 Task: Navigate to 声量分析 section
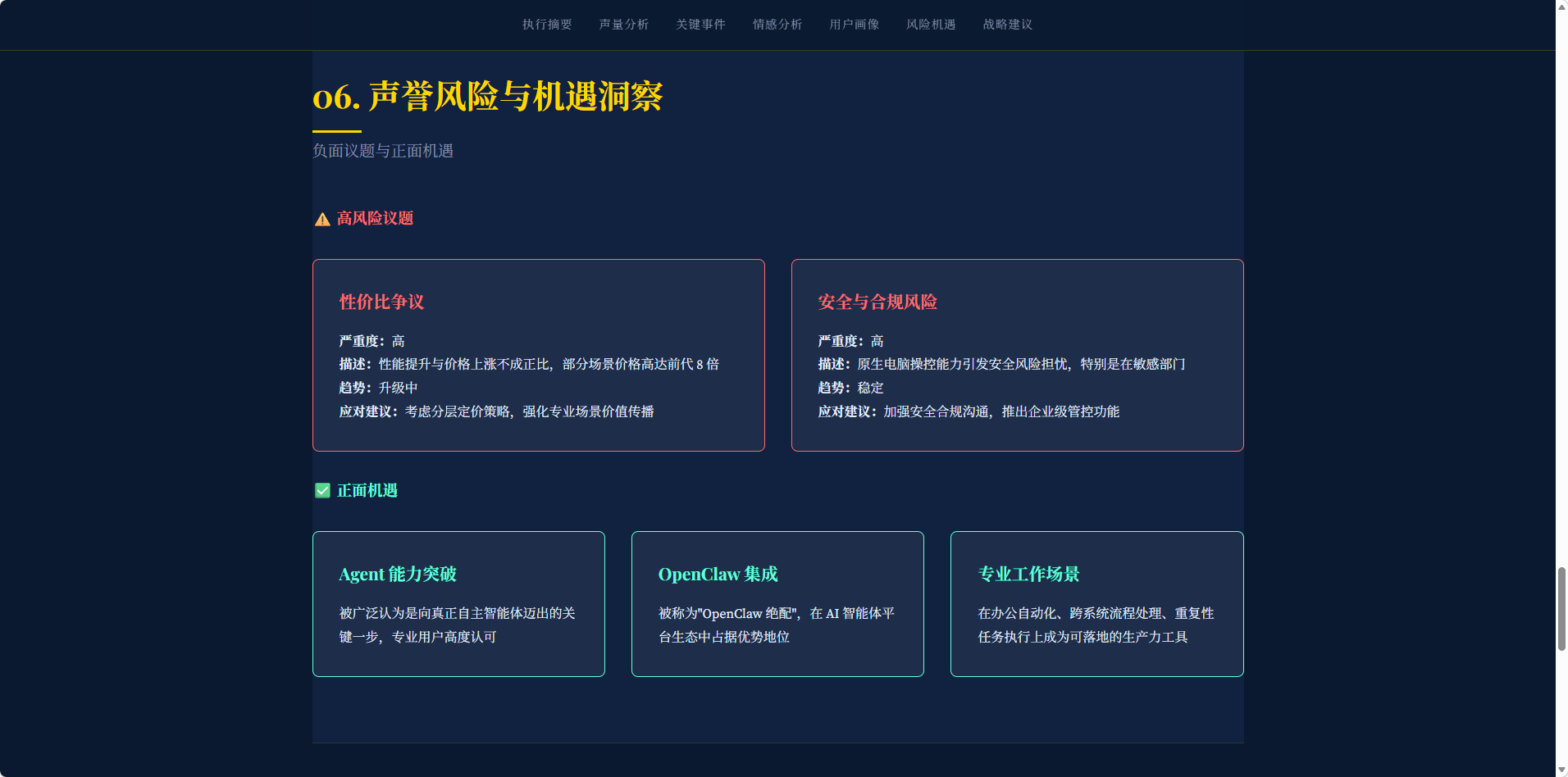pos(623,25)
